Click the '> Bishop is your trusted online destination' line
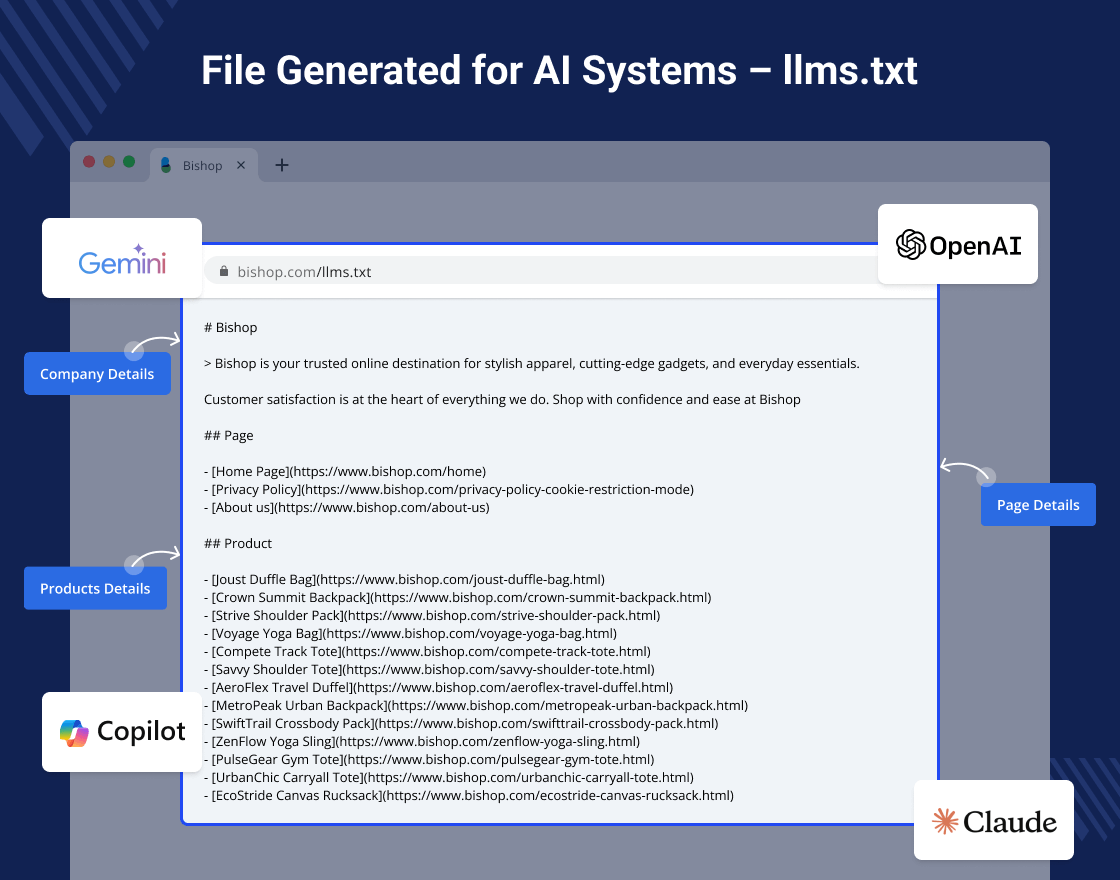Screen dimensions: 1120x880 pos(531,364)
